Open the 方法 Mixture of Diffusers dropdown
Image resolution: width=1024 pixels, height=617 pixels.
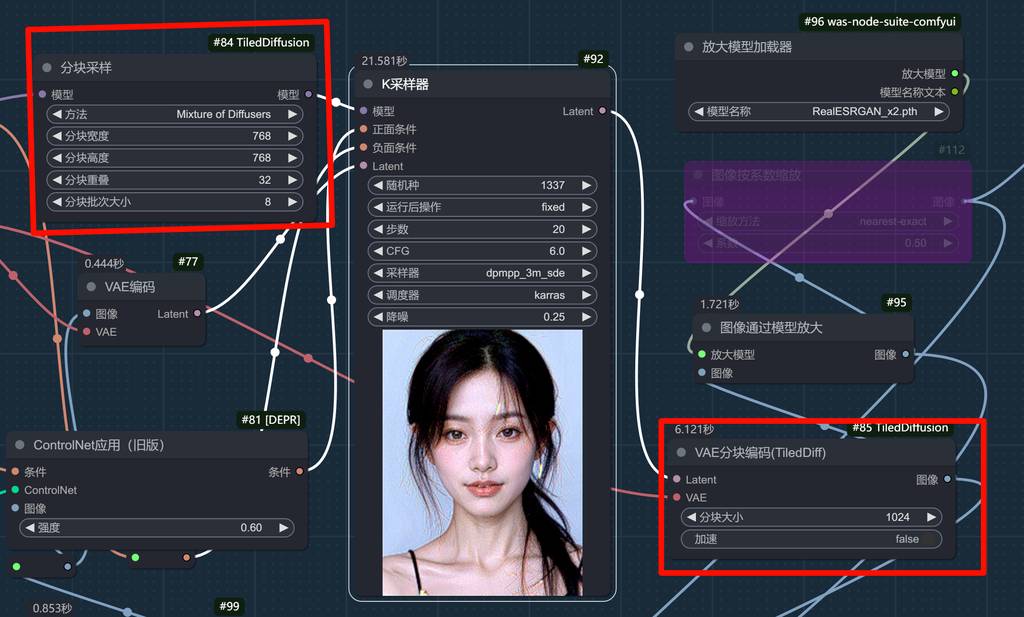point(175,114)
